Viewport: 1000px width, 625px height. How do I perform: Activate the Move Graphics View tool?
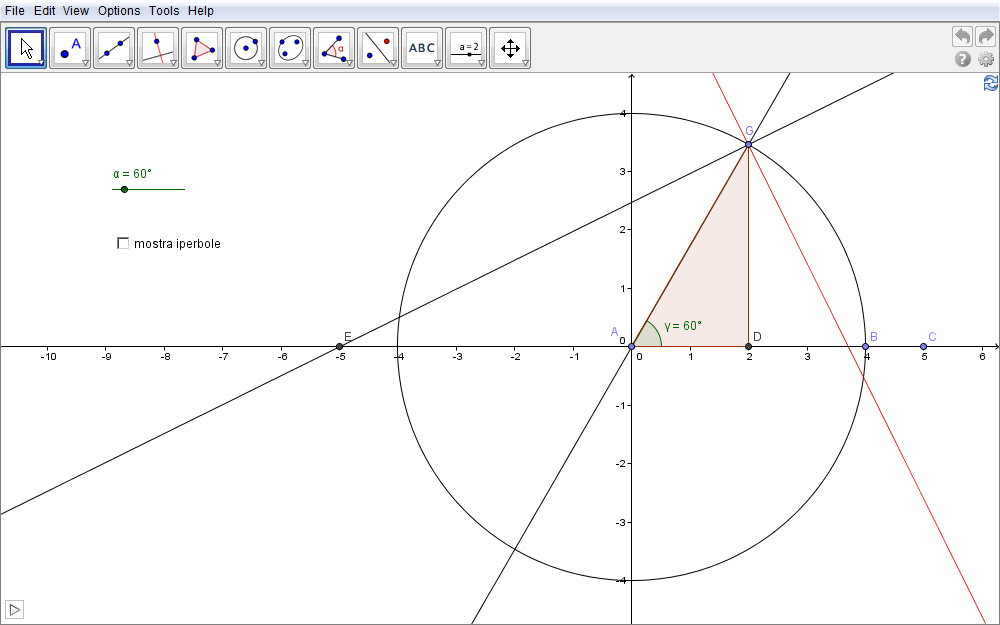click(510, 47)
